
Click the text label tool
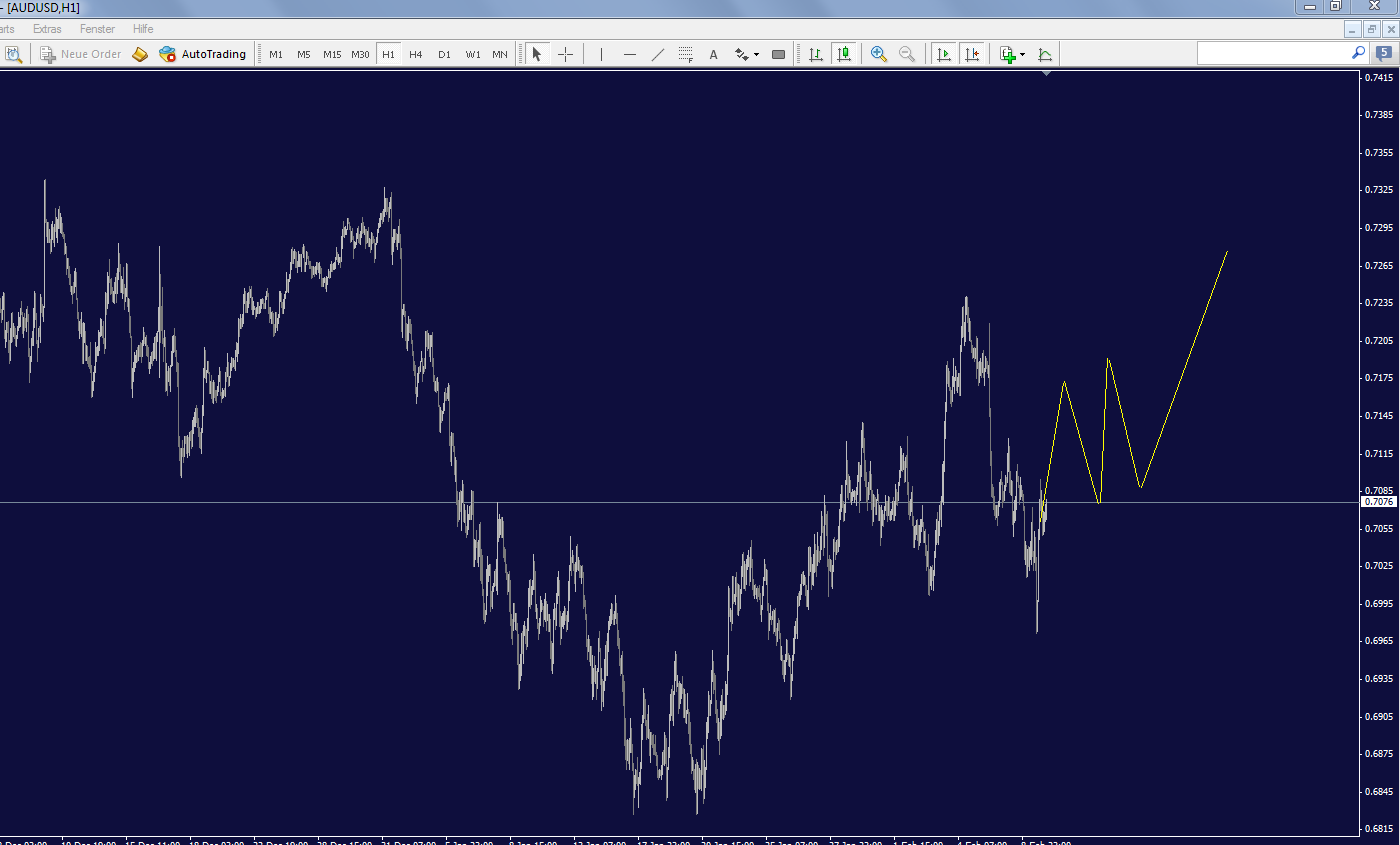pyautogui.click(x=713, y=54)
